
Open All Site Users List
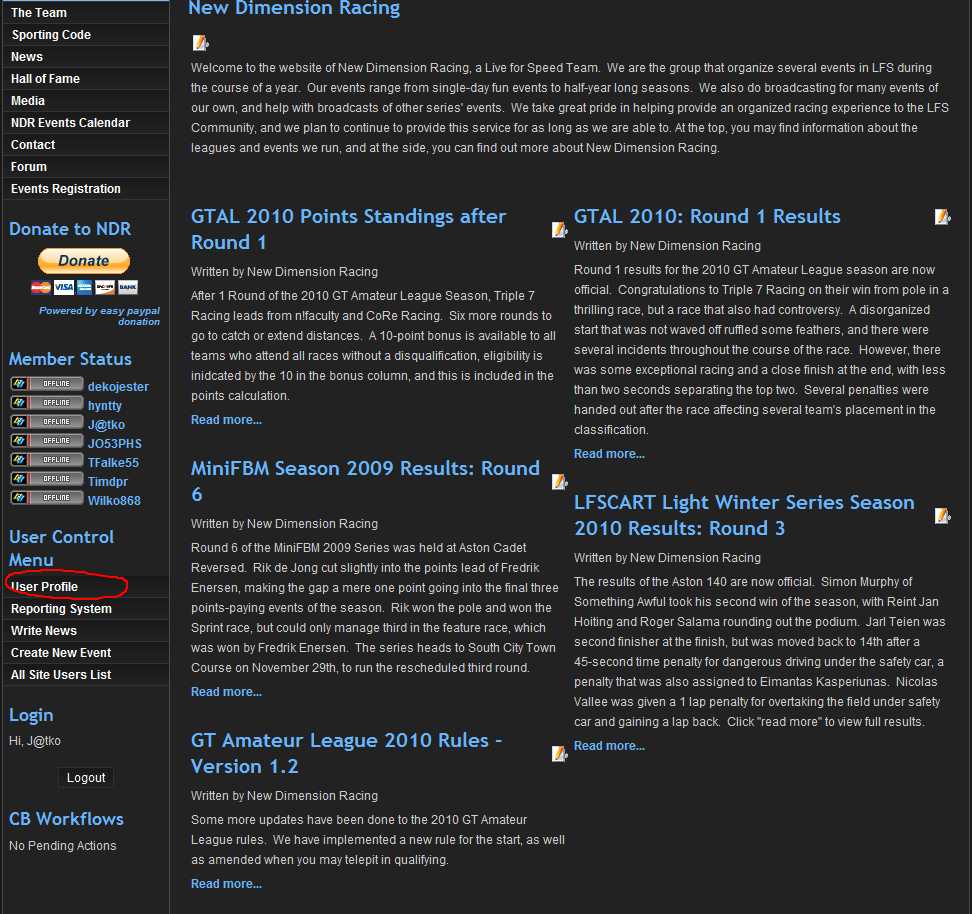point(86,675)
